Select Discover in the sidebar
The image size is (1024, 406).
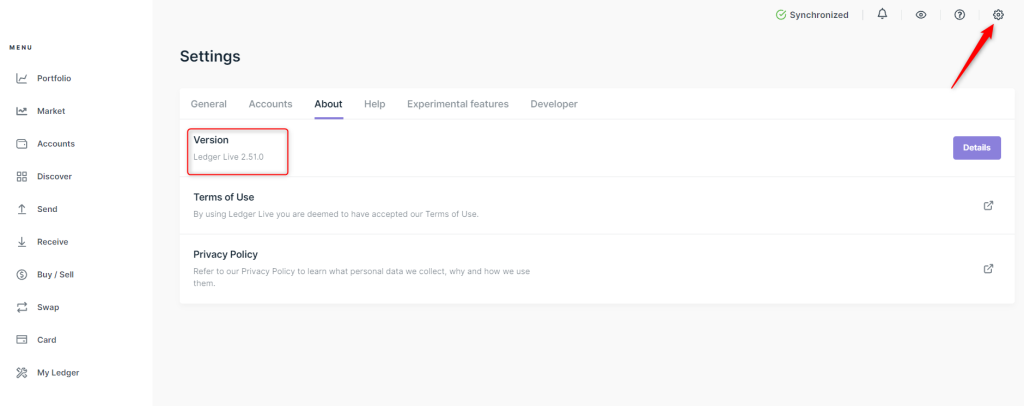(x=54, y=177)
